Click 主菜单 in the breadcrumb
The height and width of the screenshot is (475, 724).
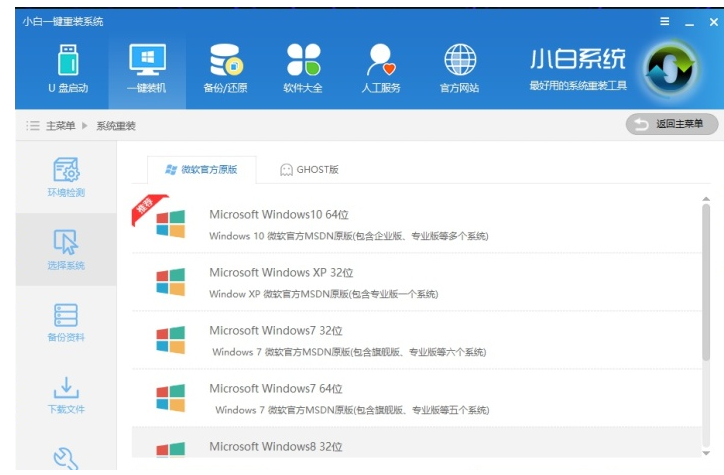(x=60, y=126)
